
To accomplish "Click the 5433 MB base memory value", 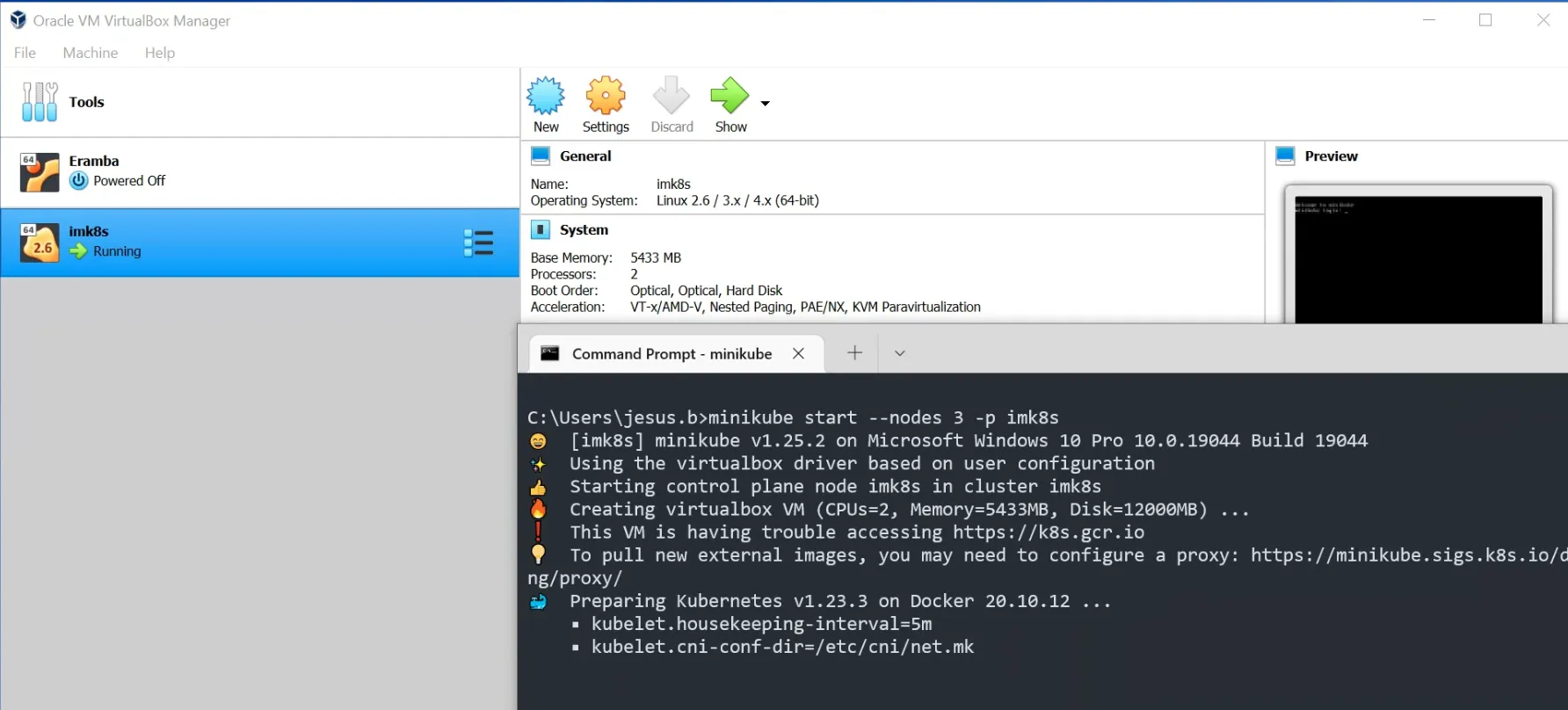I will 656,258.
